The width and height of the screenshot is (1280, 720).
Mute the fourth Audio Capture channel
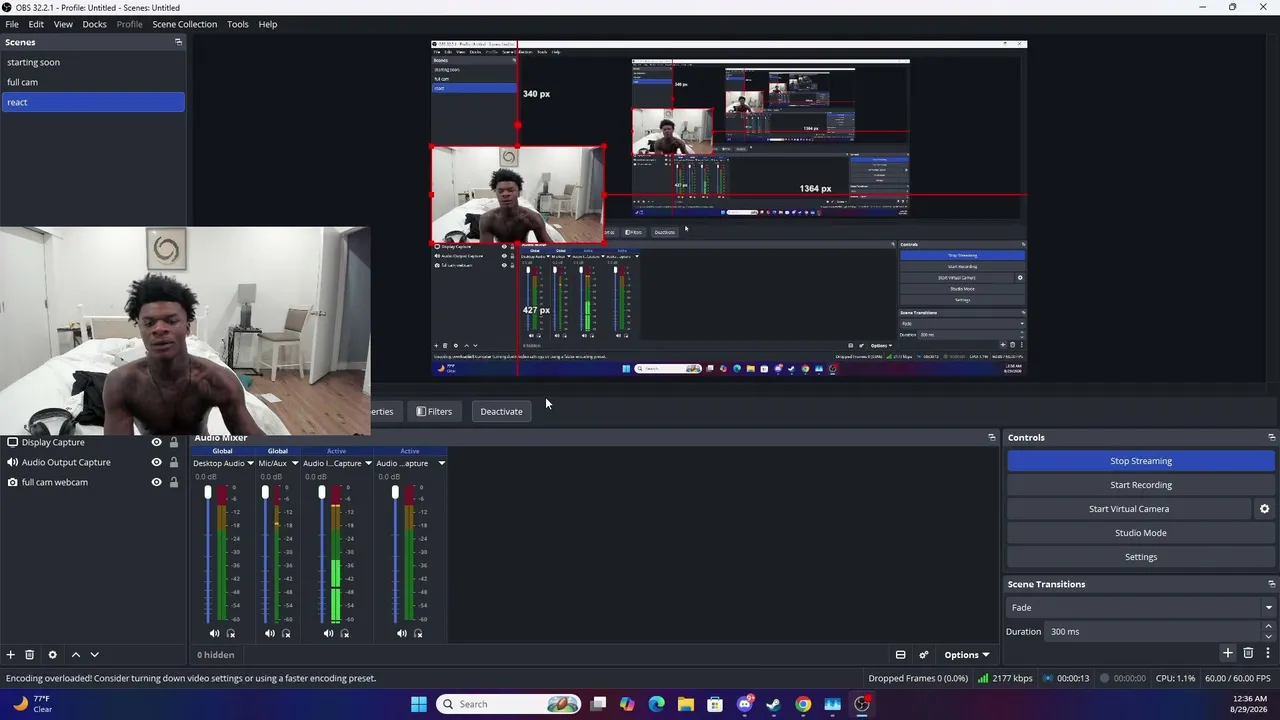pos(401,633)
